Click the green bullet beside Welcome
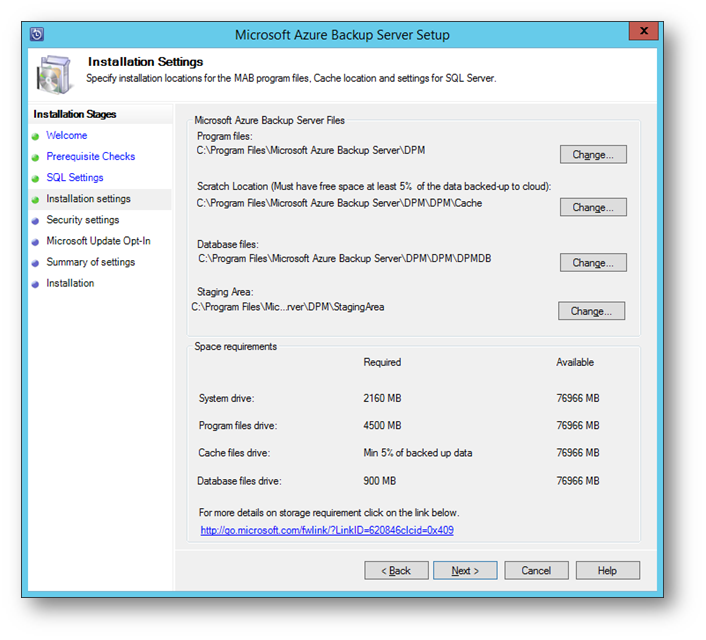Image resolution: width=706 pixels, height=640 pixels. [36, 136]
